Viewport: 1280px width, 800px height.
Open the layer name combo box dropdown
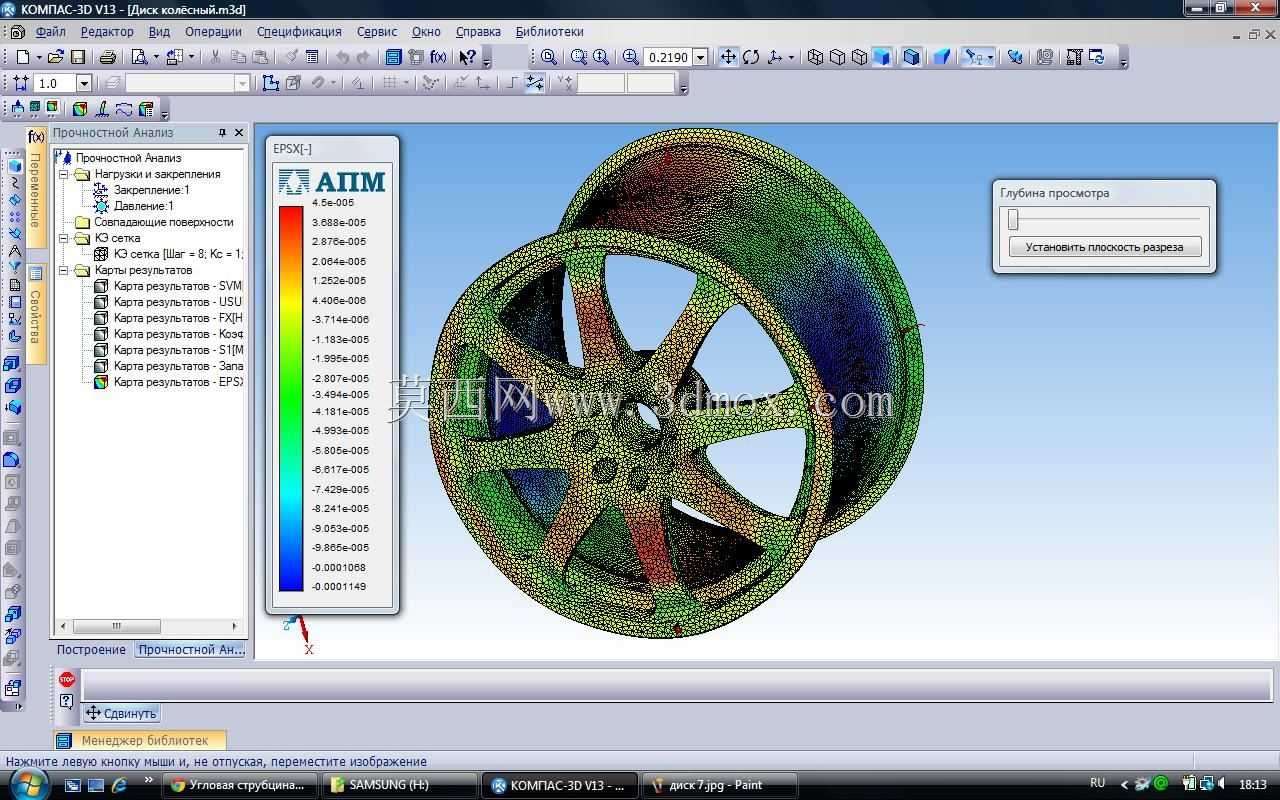pyautogui.click(x=242, y=84)
